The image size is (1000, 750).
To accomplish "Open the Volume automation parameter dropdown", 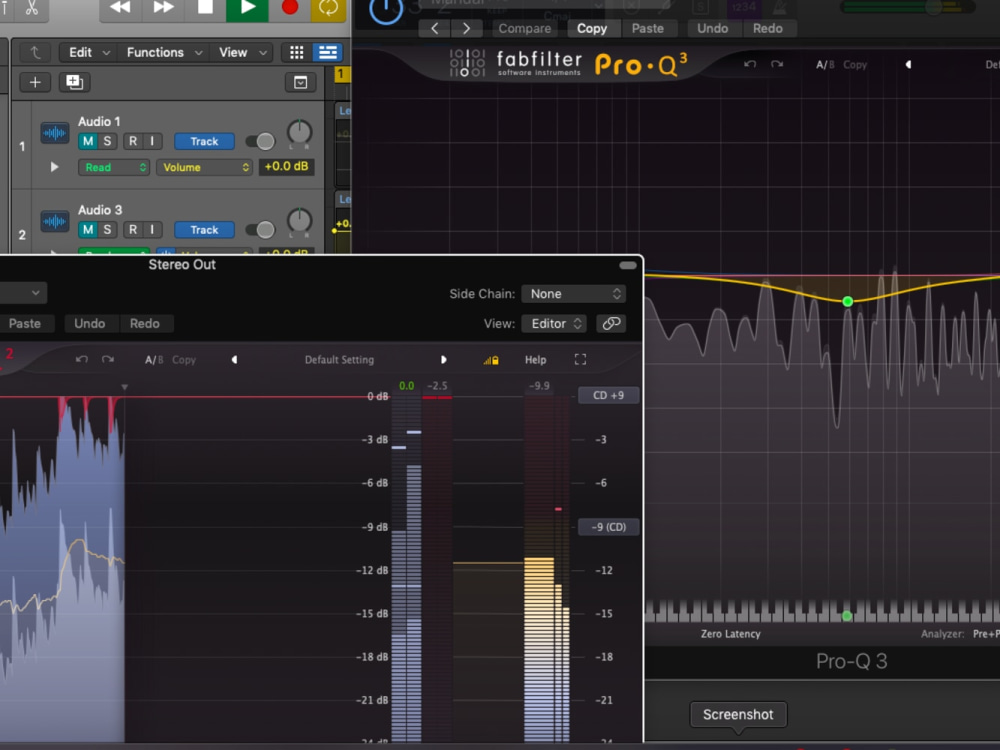I will point(204,167).
